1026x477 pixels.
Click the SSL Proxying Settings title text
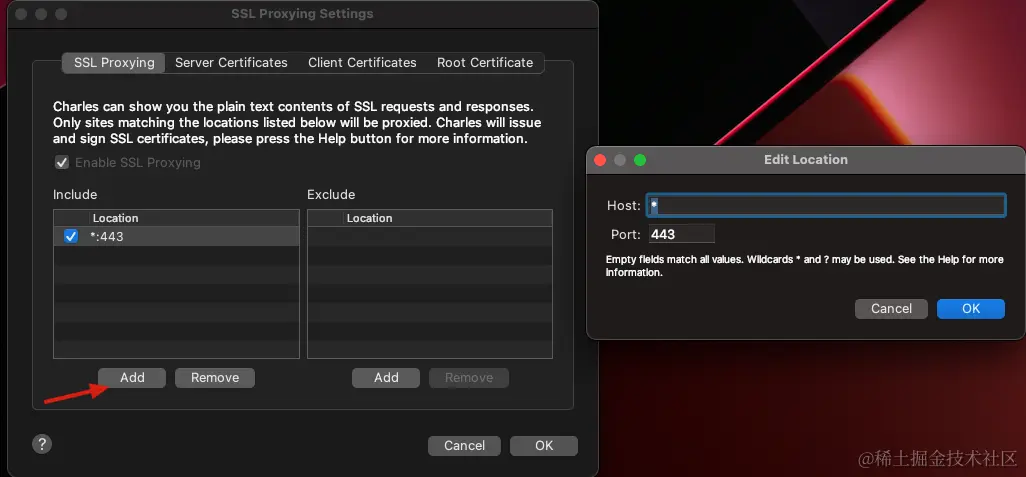302,14
